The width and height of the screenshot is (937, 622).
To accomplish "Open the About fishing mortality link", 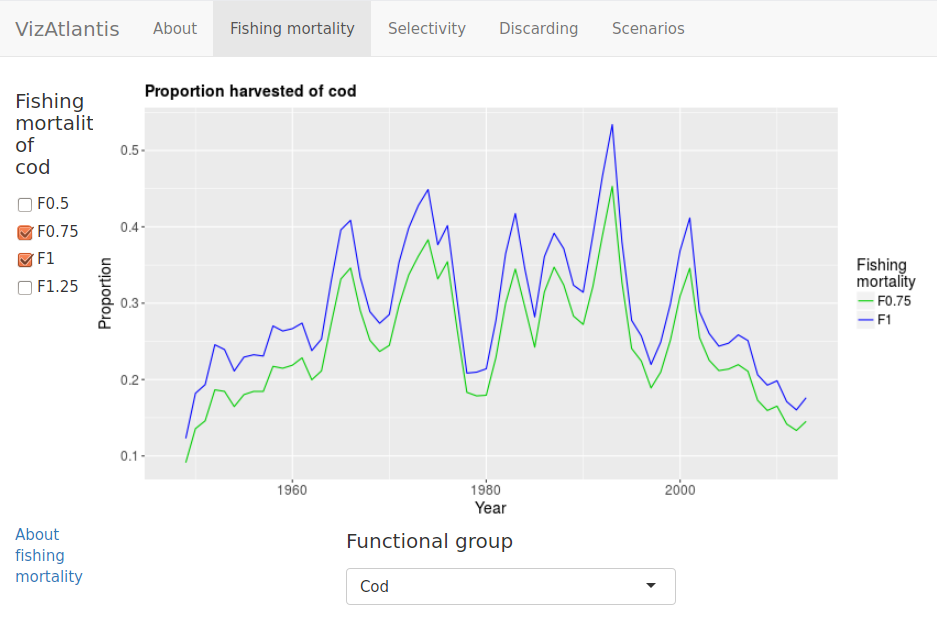I will pyautogui.click(x=48, y=555).
